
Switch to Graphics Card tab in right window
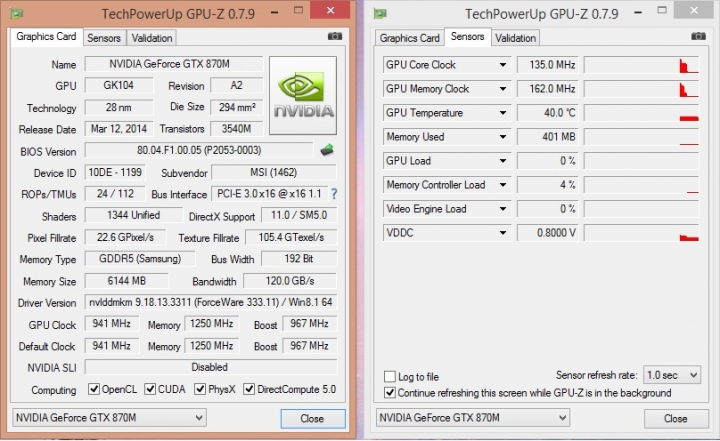(410, 38)
